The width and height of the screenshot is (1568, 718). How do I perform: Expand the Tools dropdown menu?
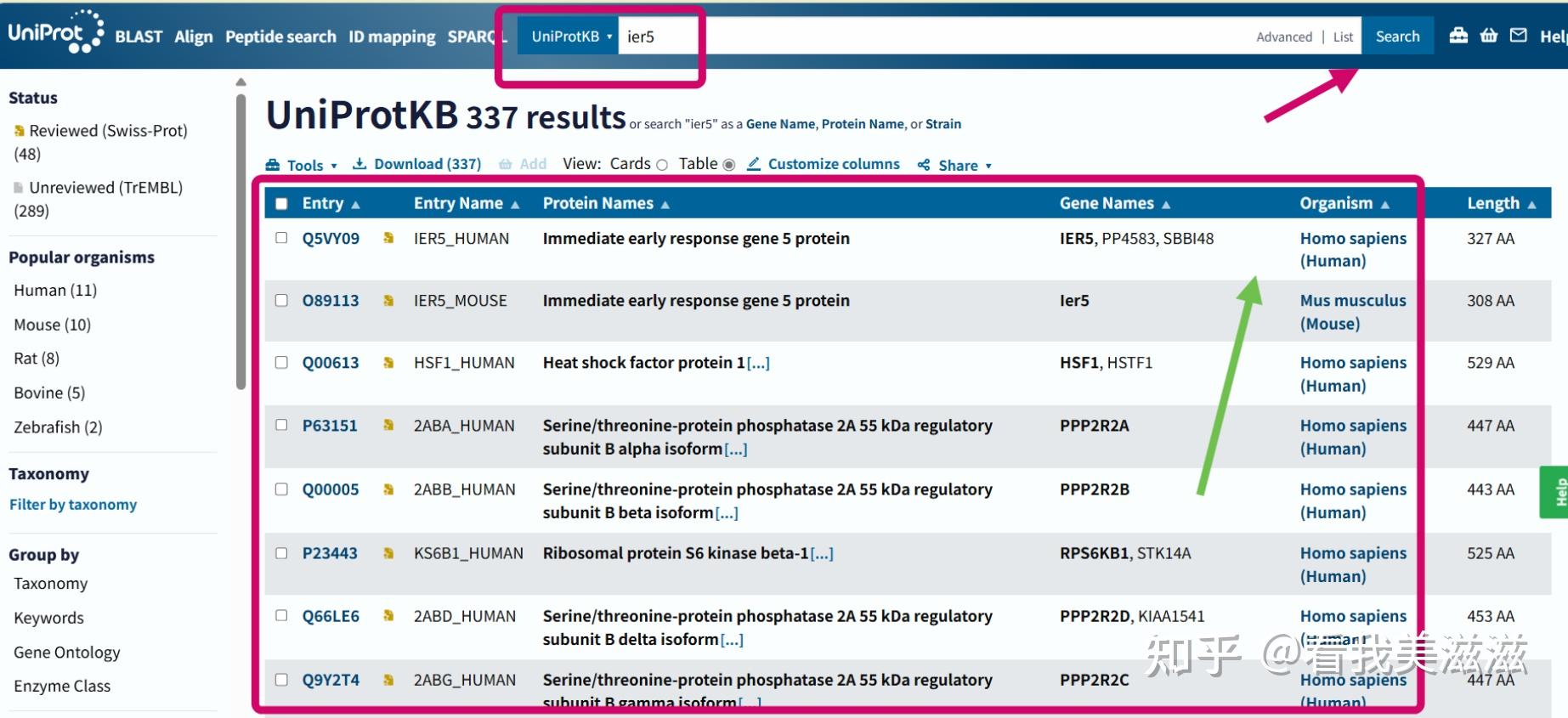[302, 165]
